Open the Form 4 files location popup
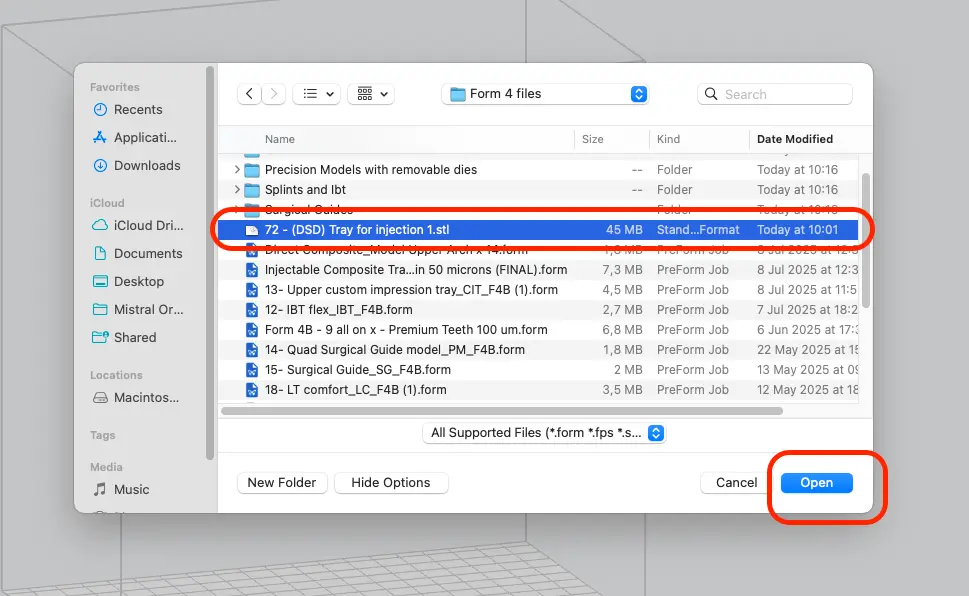Image resolution: width=969 pixels, height=596 pixels. point(545,94)
